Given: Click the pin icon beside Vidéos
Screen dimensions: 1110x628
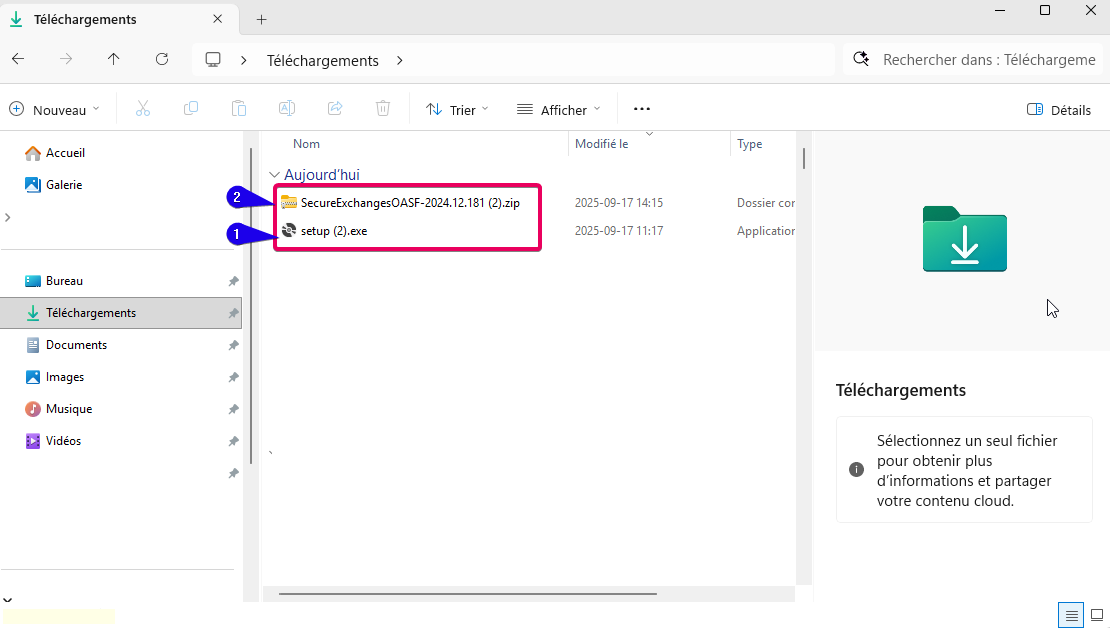Looking at the screenshot, I should [233, 441].
